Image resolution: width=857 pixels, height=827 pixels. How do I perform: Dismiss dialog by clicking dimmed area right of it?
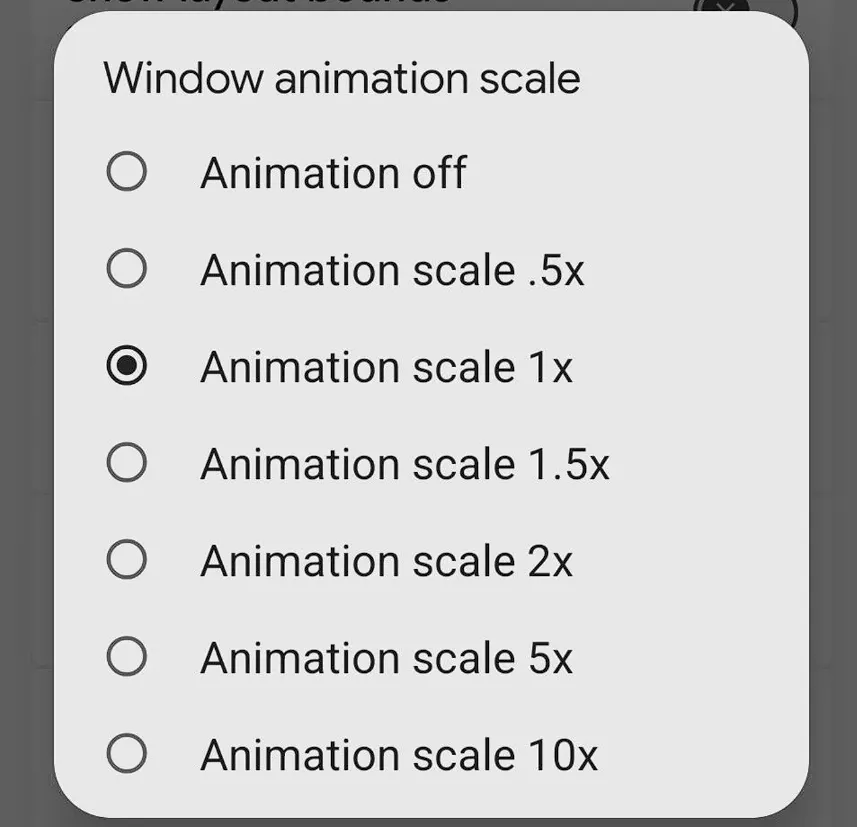[x=833, y=413]
